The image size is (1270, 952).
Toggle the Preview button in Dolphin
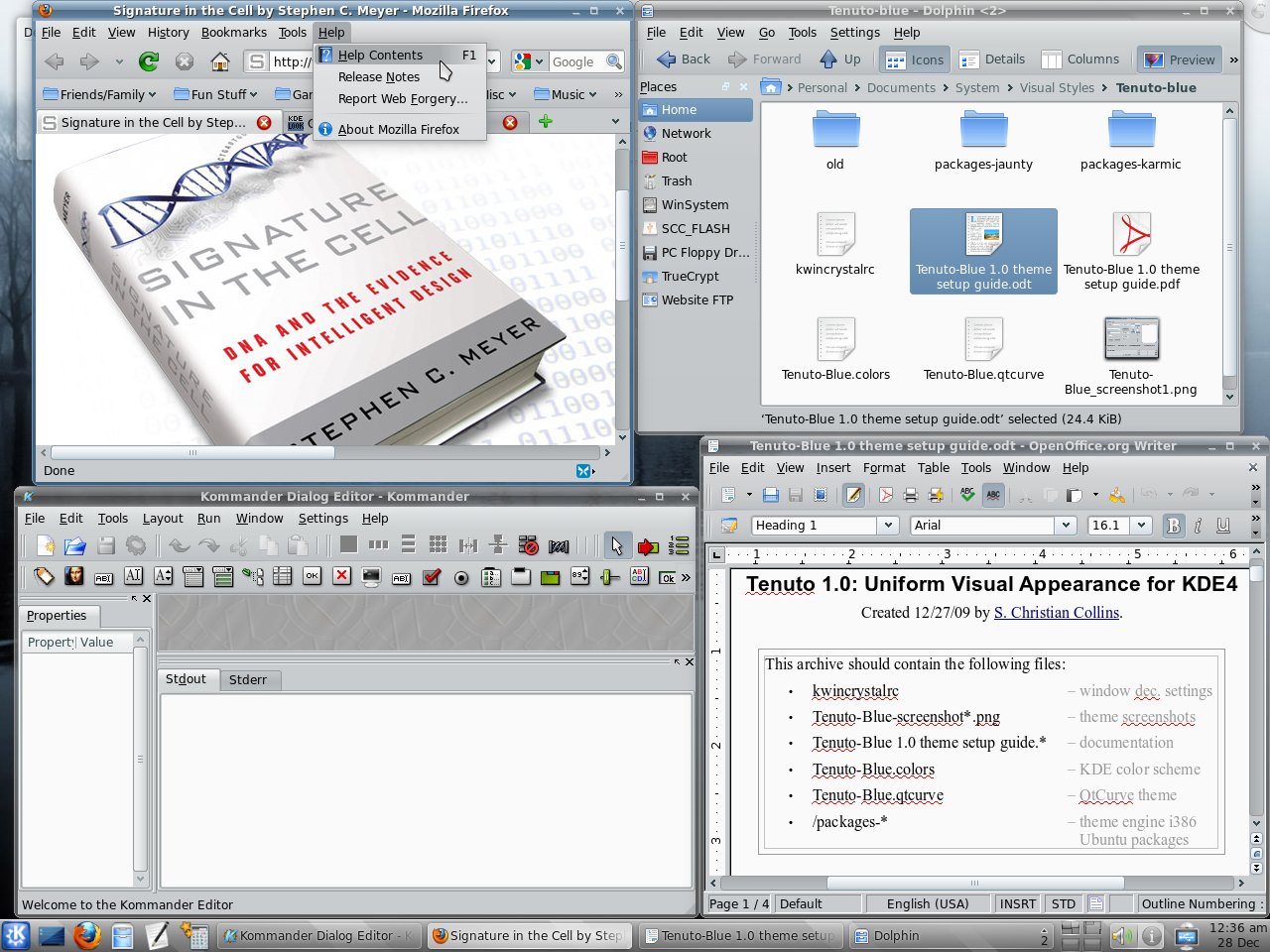coord(1181,59)
